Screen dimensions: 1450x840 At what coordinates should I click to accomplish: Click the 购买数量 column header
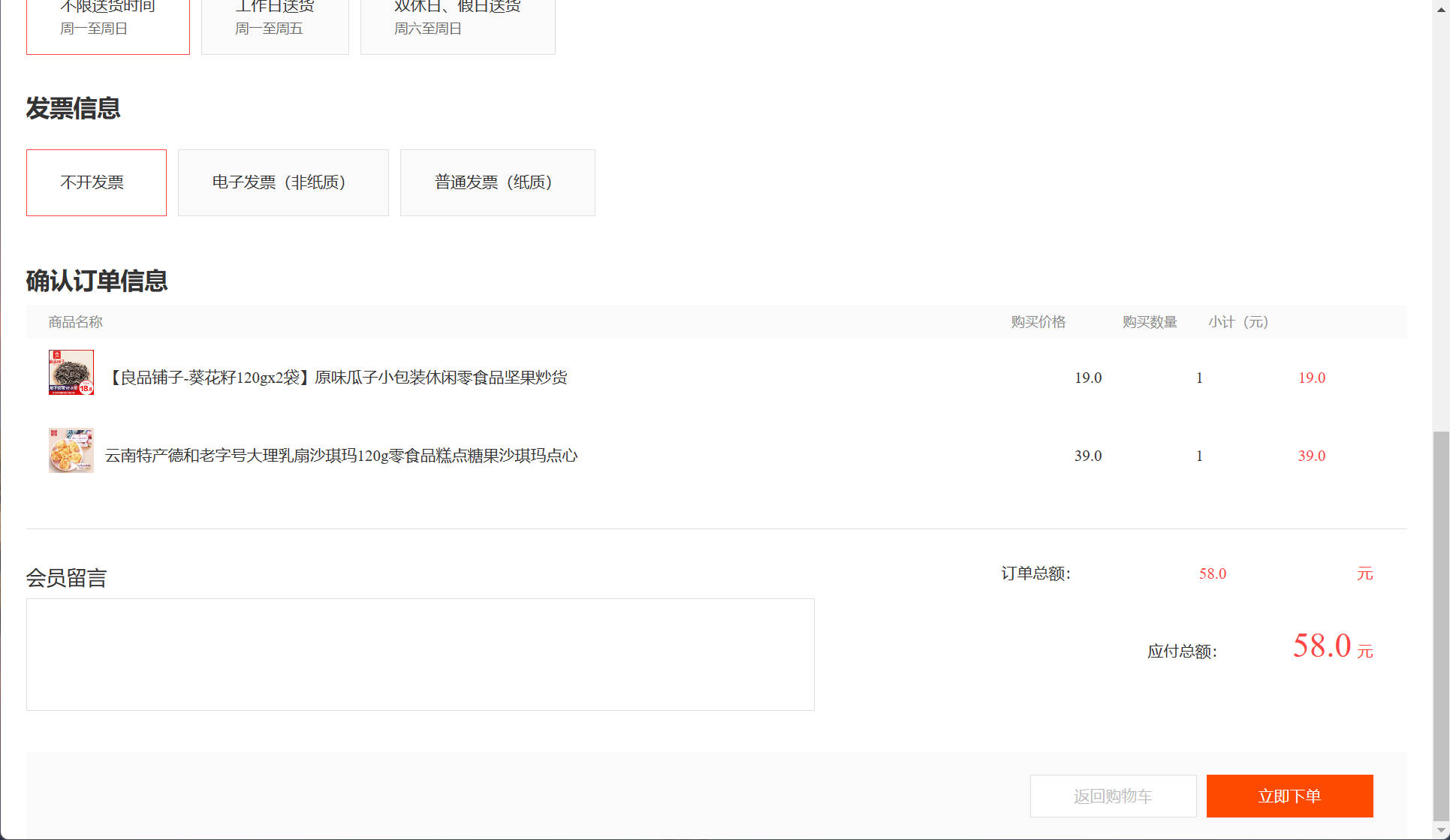click(1149, 321)
